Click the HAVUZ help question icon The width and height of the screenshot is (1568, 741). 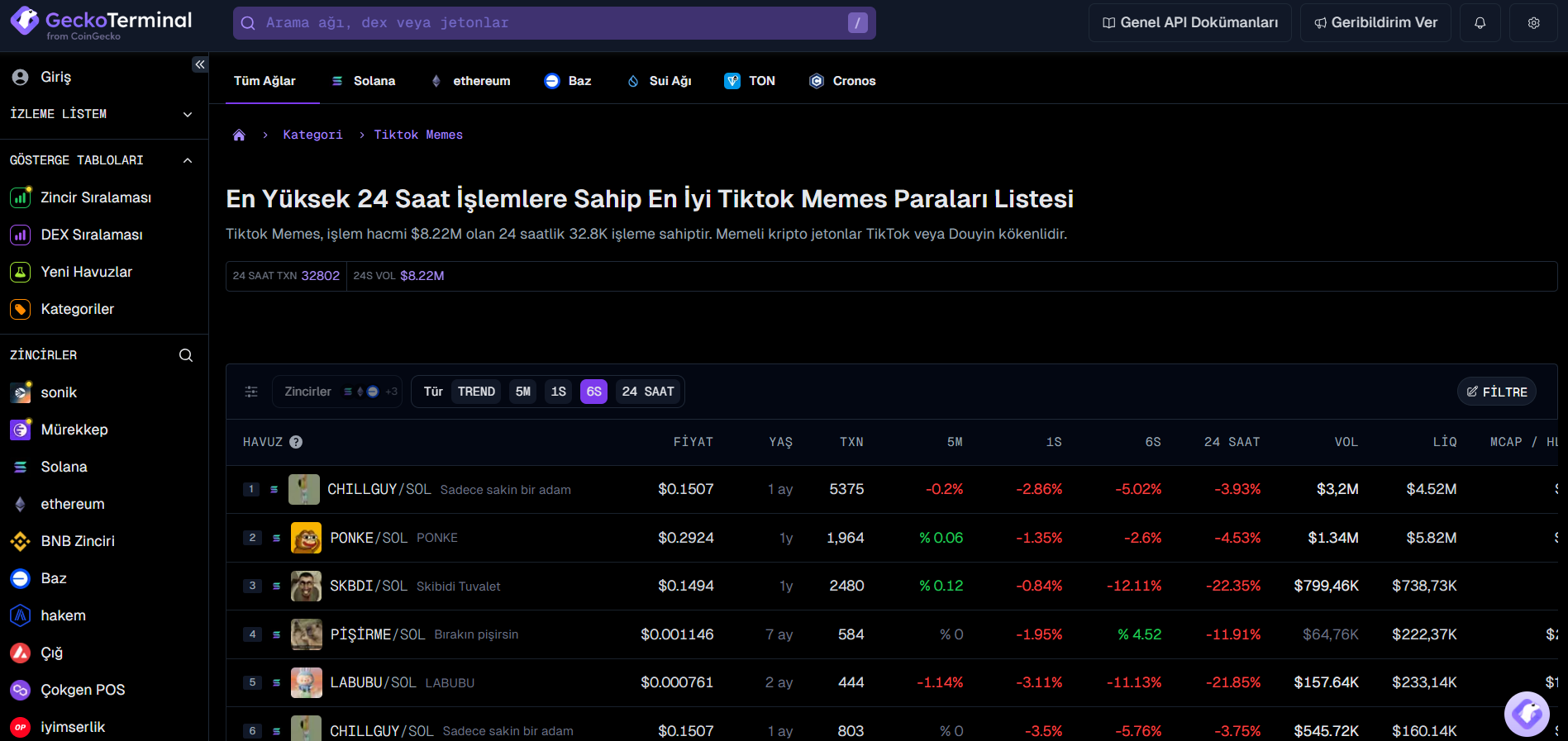coord(296,442)
